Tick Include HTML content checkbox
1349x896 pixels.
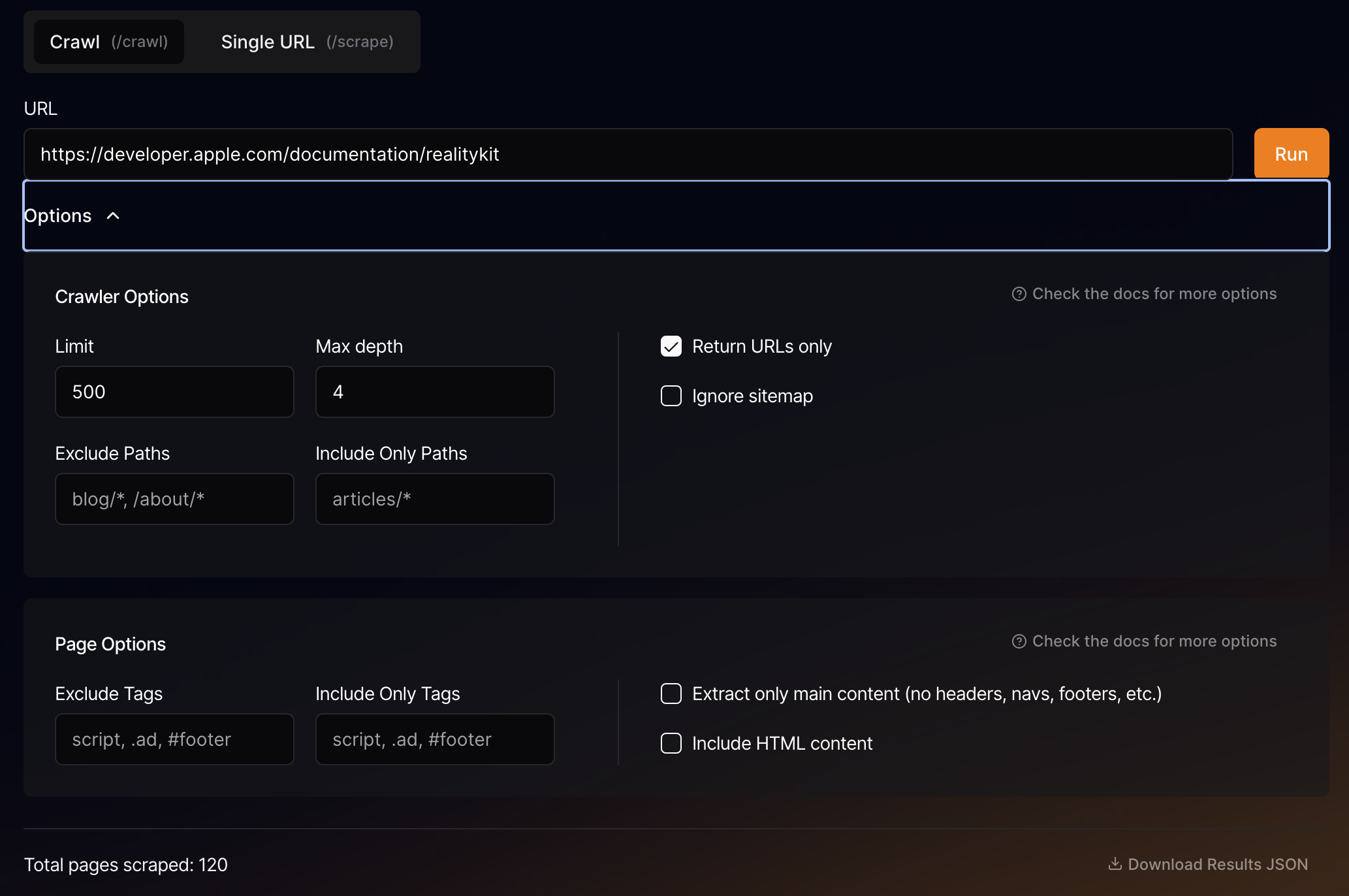(671, 743)
